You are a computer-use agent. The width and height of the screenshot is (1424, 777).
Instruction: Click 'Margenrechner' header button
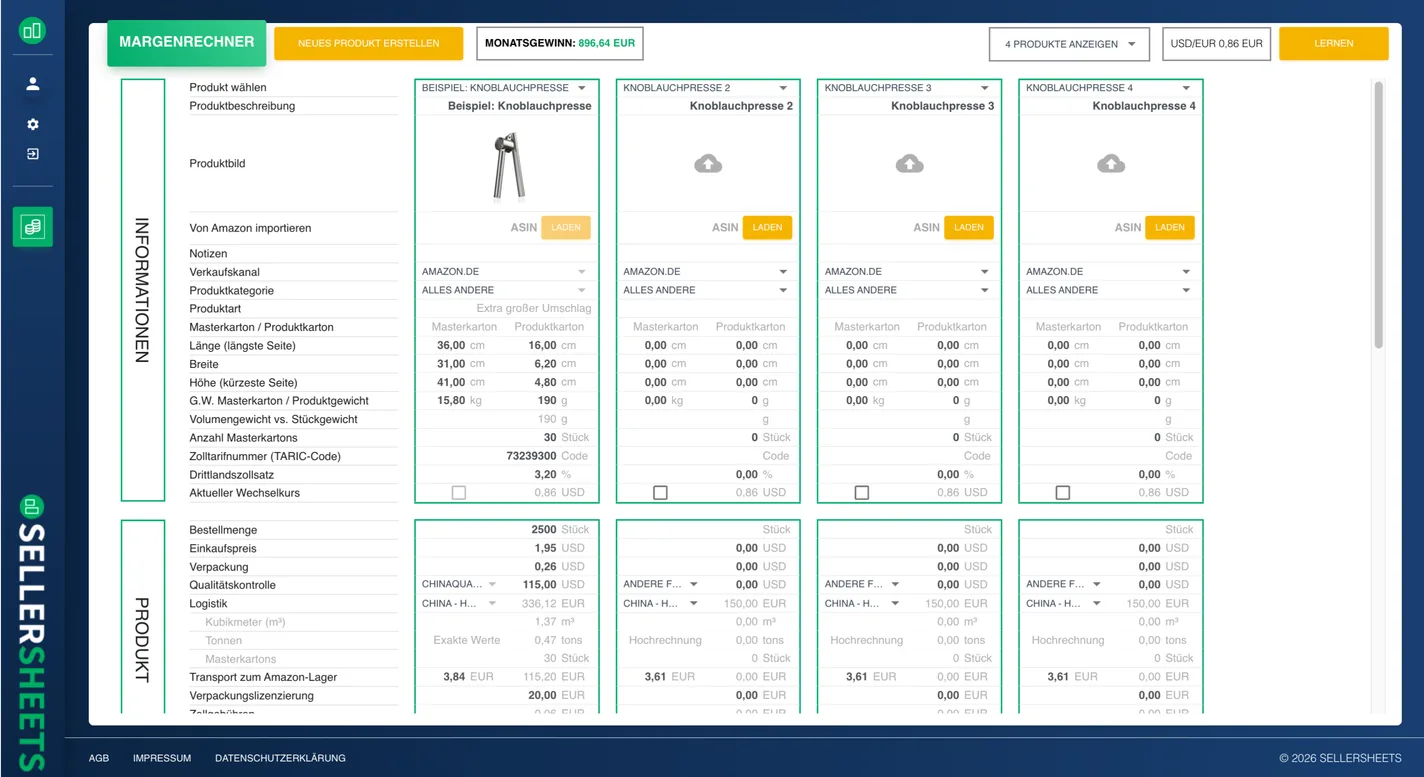(x=187, y=43)
